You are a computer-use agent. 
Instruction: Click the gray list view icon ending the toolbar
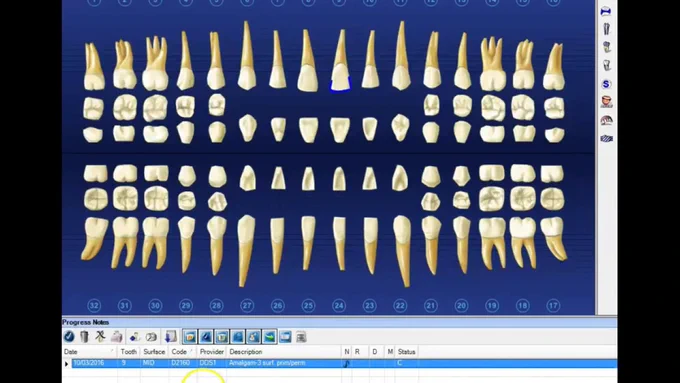pyautogui.click(x=301, y=337)
